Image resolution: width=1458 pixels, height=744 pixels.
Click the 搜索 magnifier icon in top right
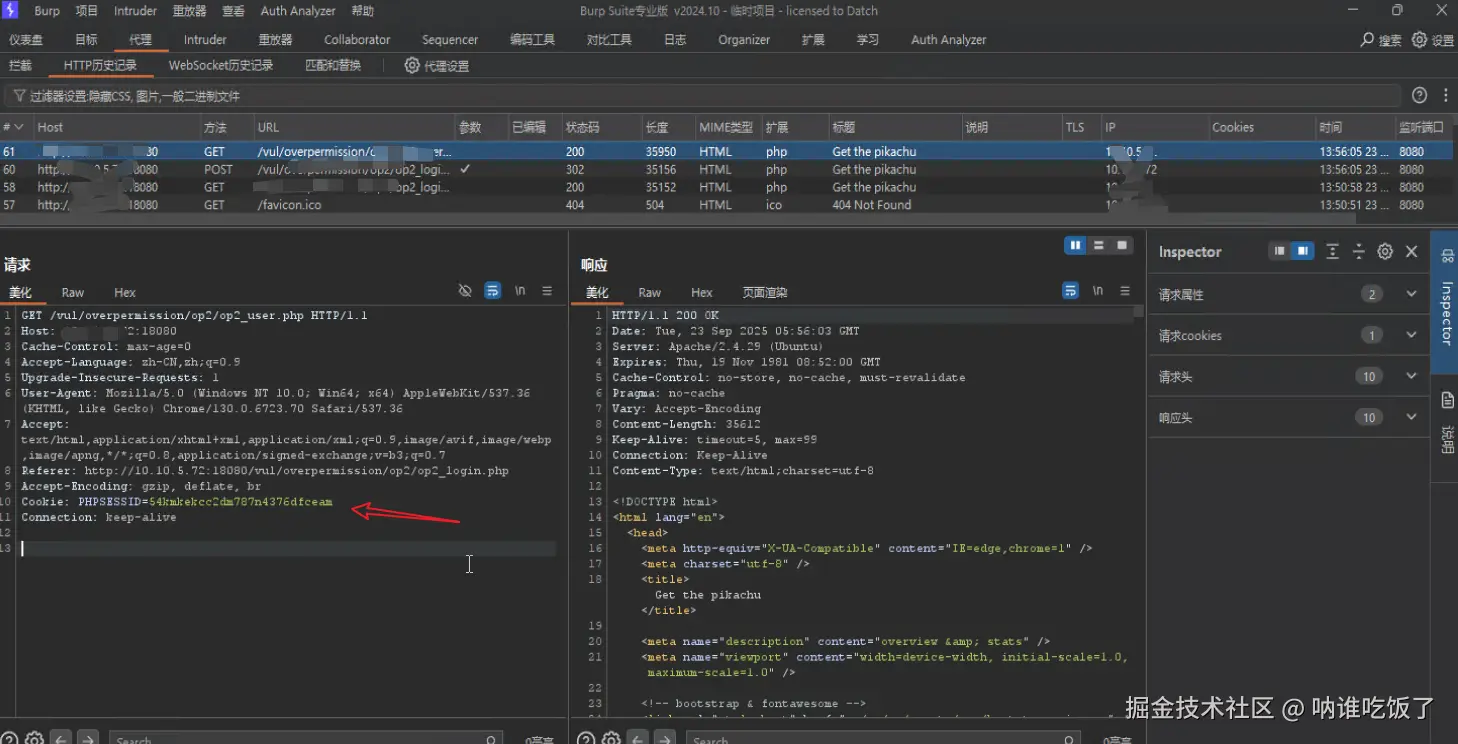[1368, 40]
